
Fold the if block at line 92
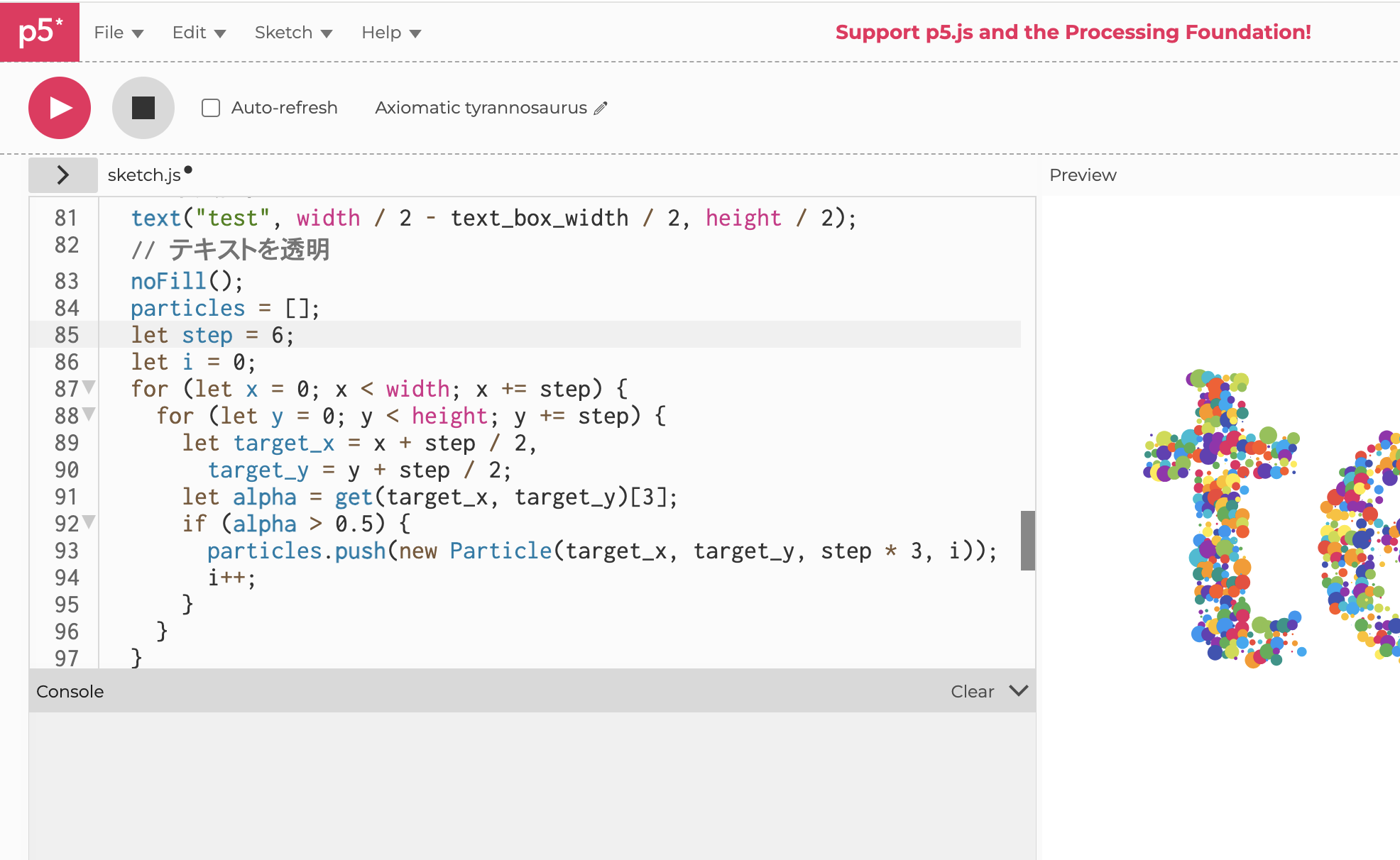(x=88, y=523)
